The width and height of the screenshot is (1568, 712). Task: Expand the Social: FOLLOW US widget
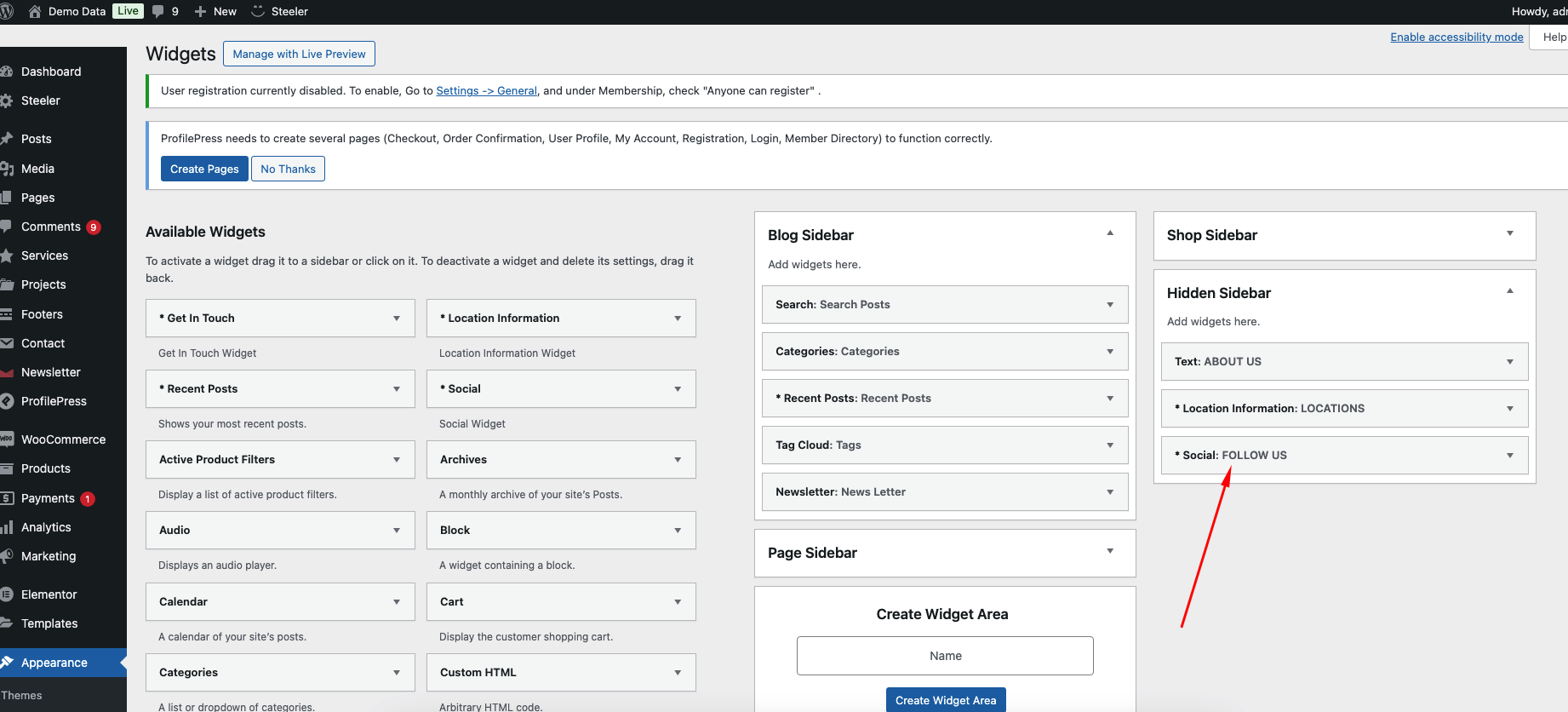tap(1510, 456)
